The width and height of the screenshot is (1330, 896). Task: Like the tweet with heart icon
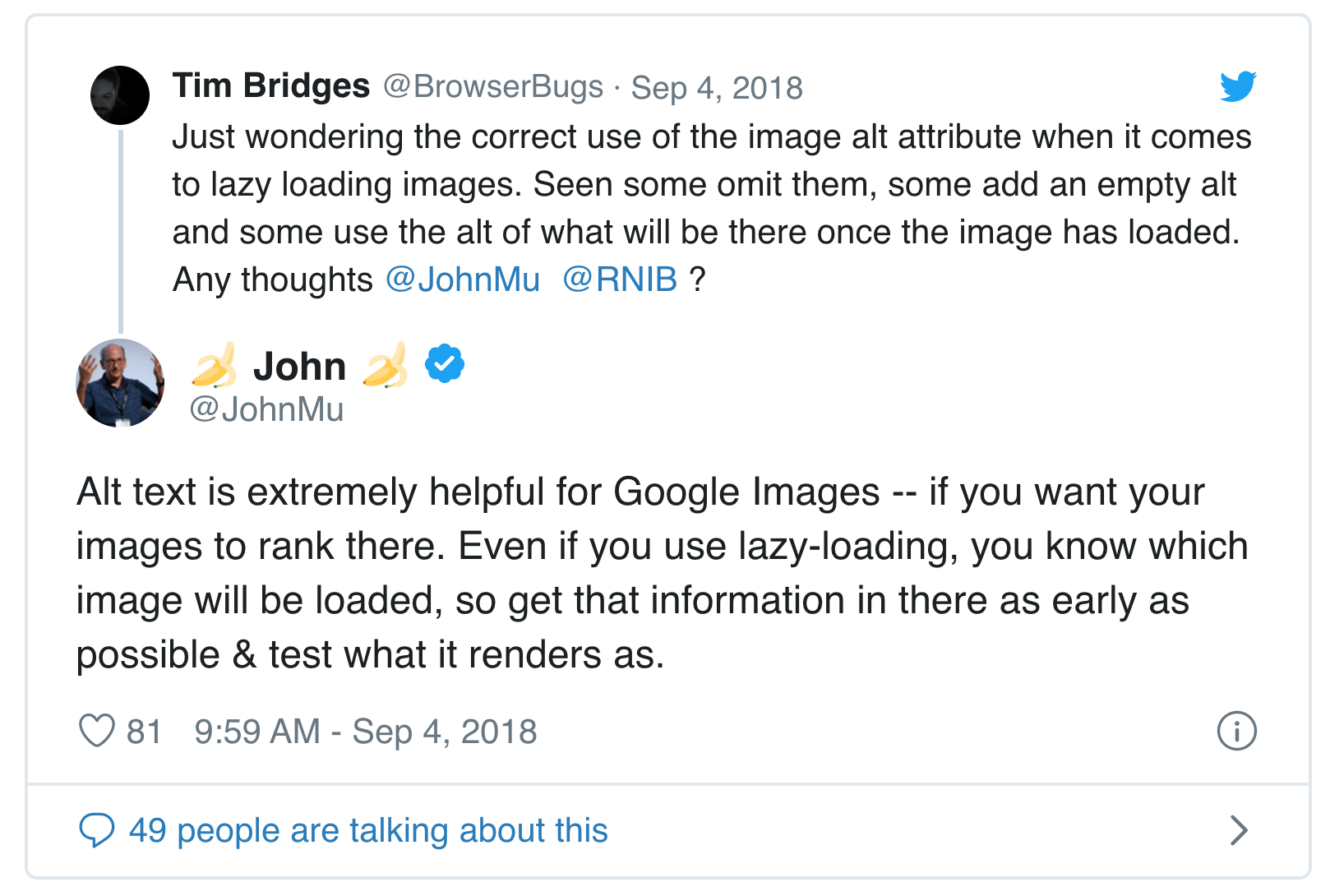96,731
